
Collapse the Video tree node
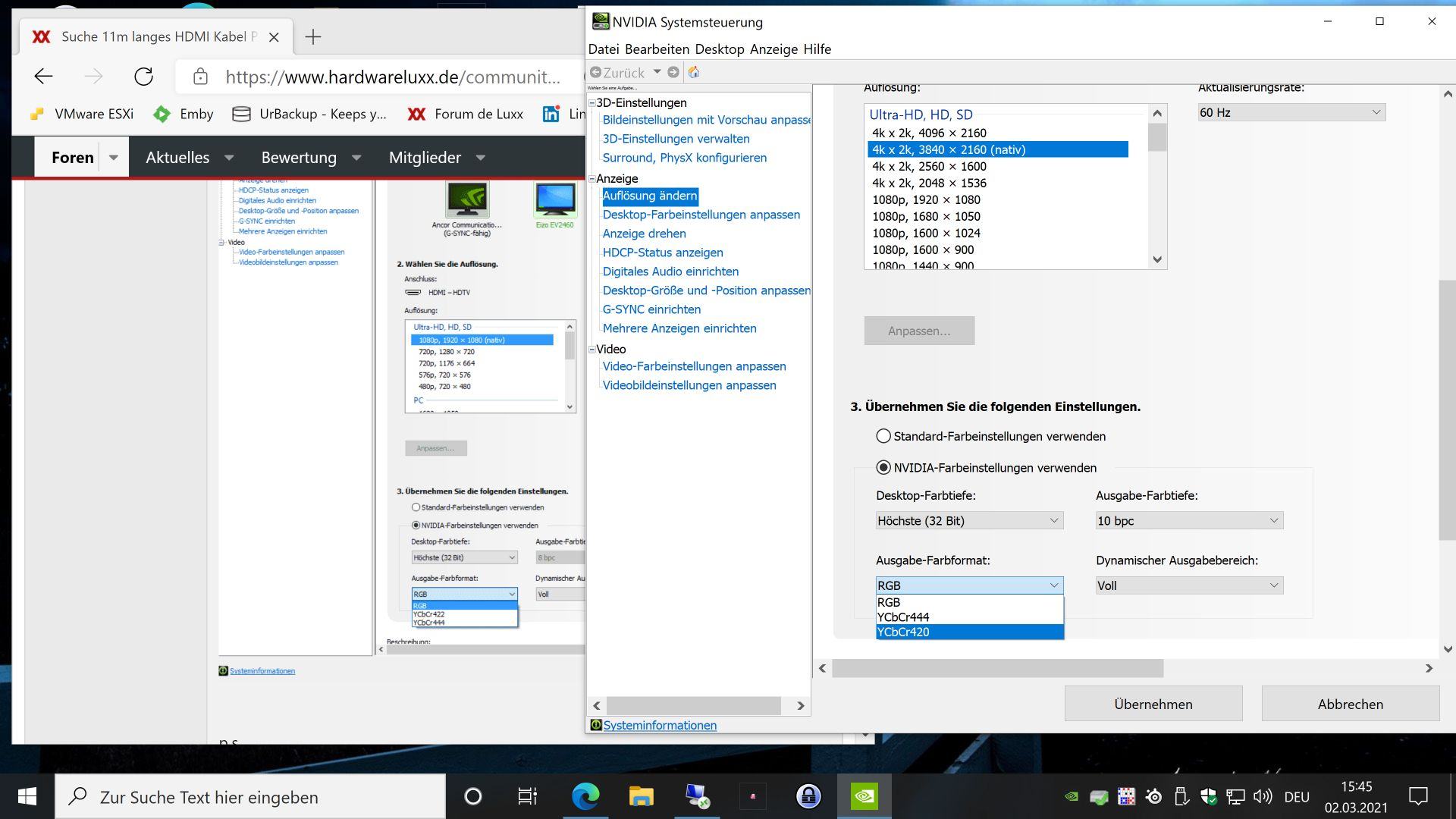pos(592,350)
